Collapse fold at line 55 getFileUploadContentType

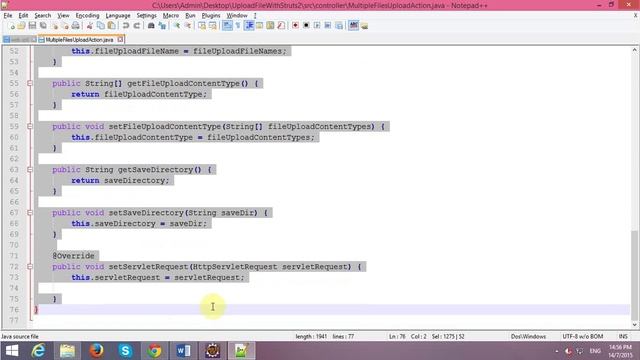point(30,83)
